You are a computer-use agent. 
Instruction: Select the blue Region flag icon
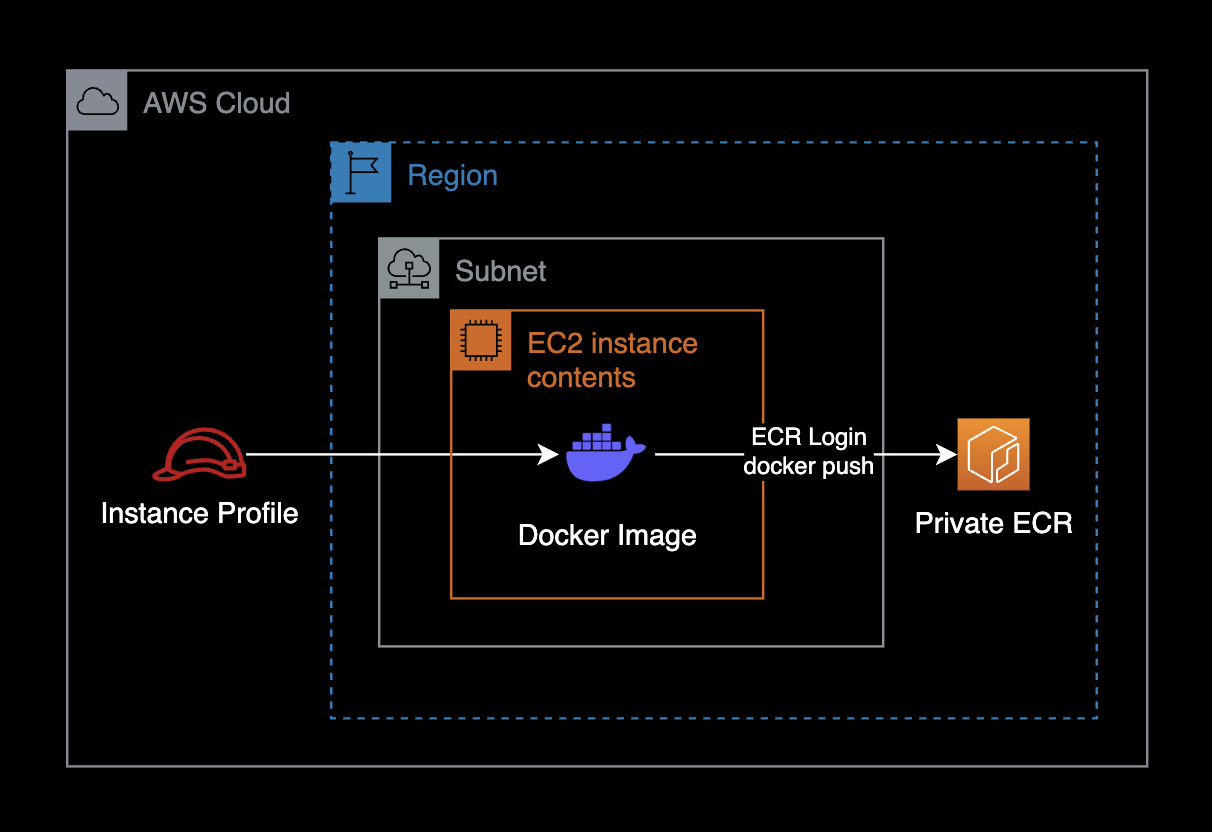tap(361, 173)
